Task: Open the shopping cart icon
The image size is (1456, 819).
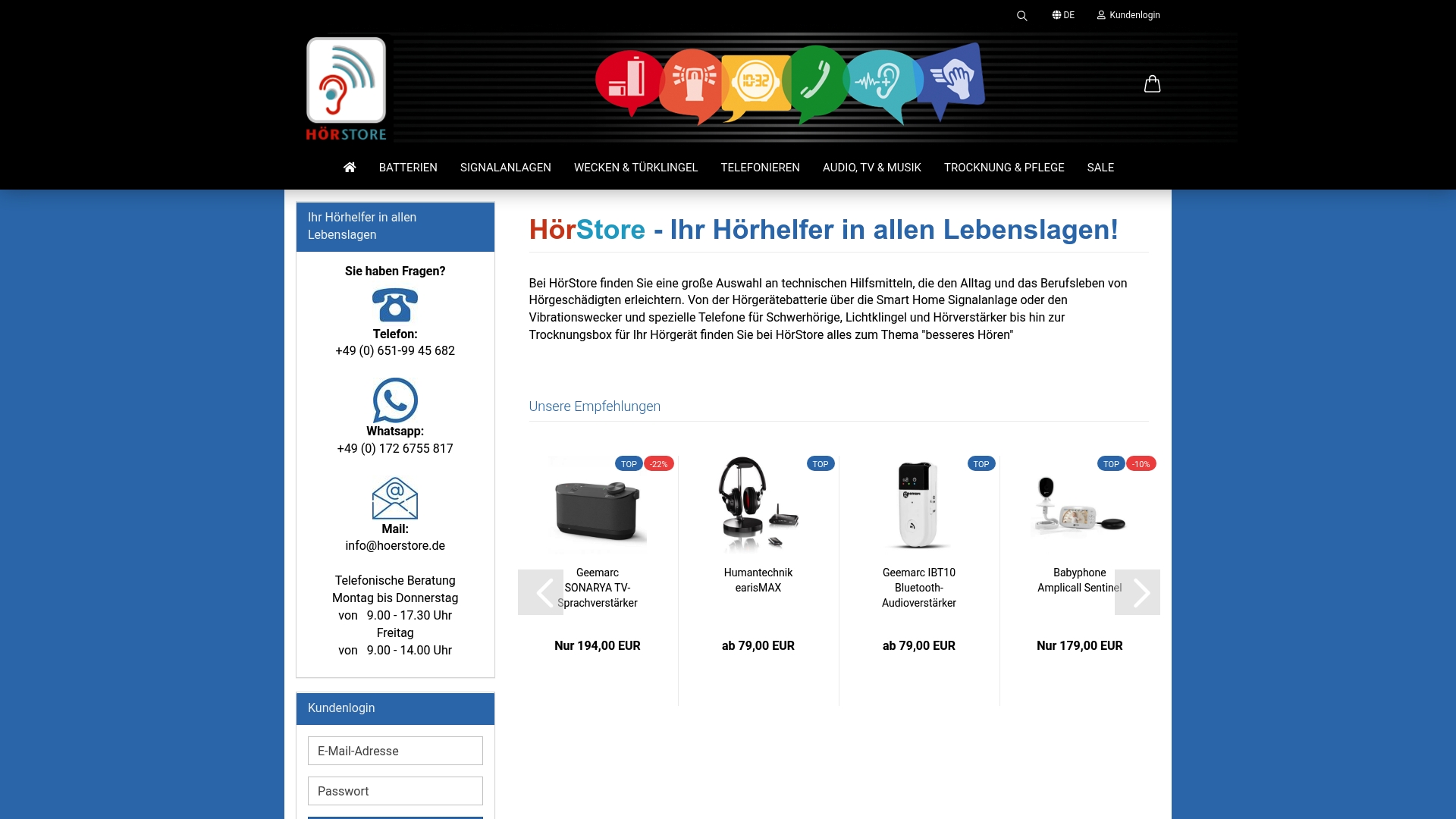Action: click(x=1152, y=83)
